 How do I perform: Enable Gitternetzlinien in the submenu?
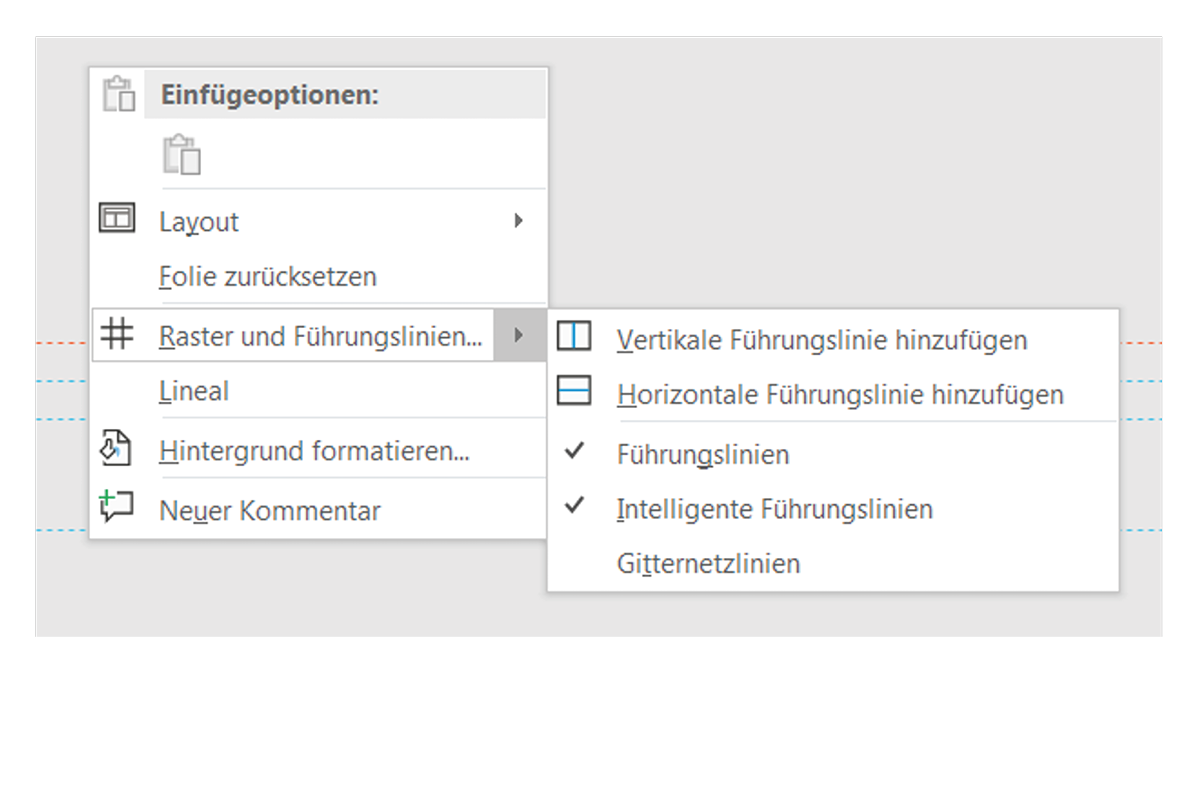(708, 564)
